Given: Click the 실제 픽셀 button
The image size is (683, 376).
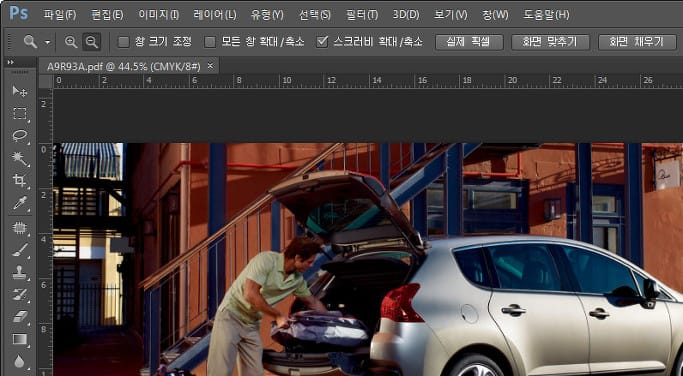Looking at the screenshot, I should coord(469,42).
